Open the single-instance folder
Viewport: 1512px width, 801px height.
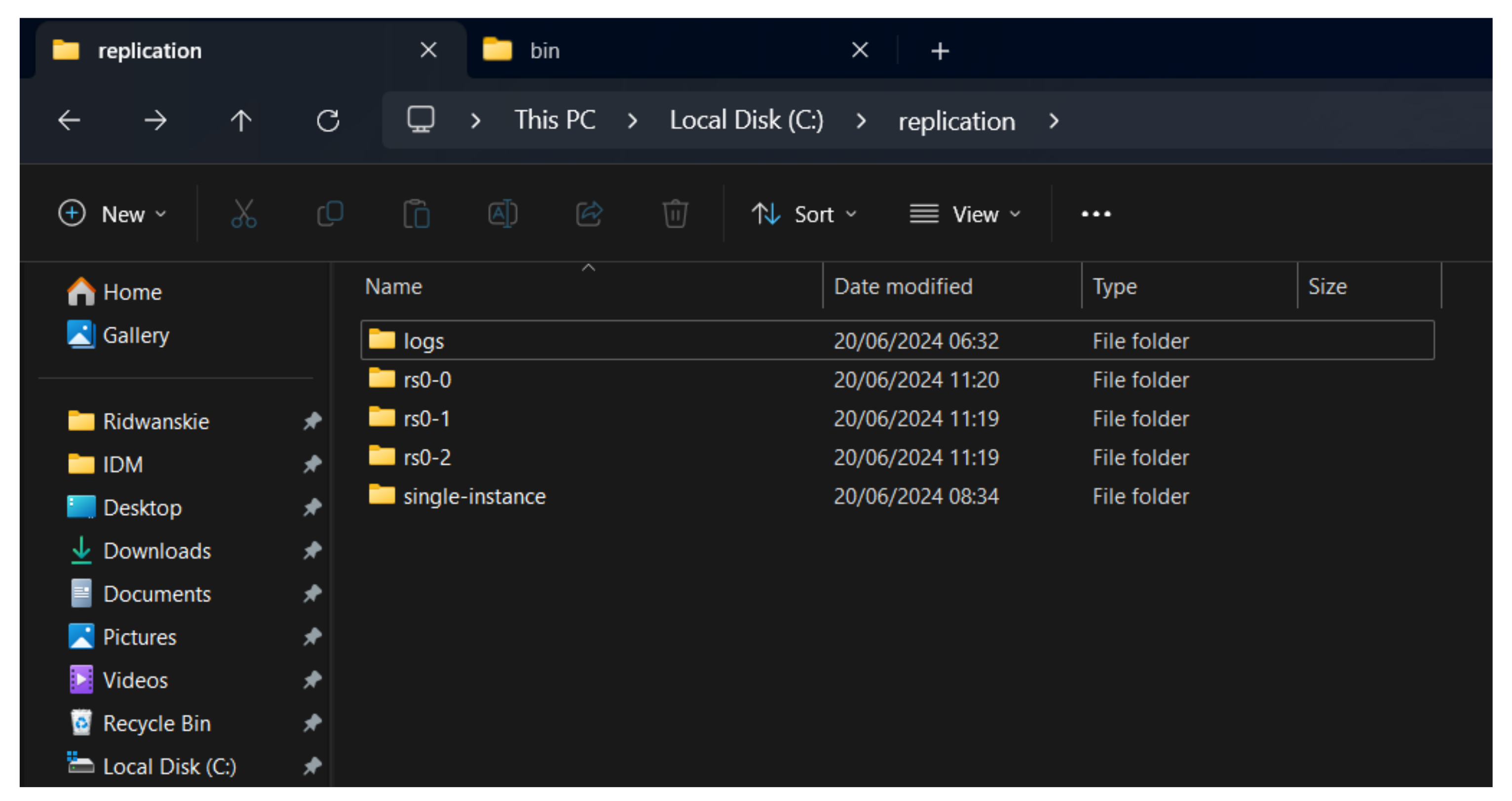click(x=473, y=495)
